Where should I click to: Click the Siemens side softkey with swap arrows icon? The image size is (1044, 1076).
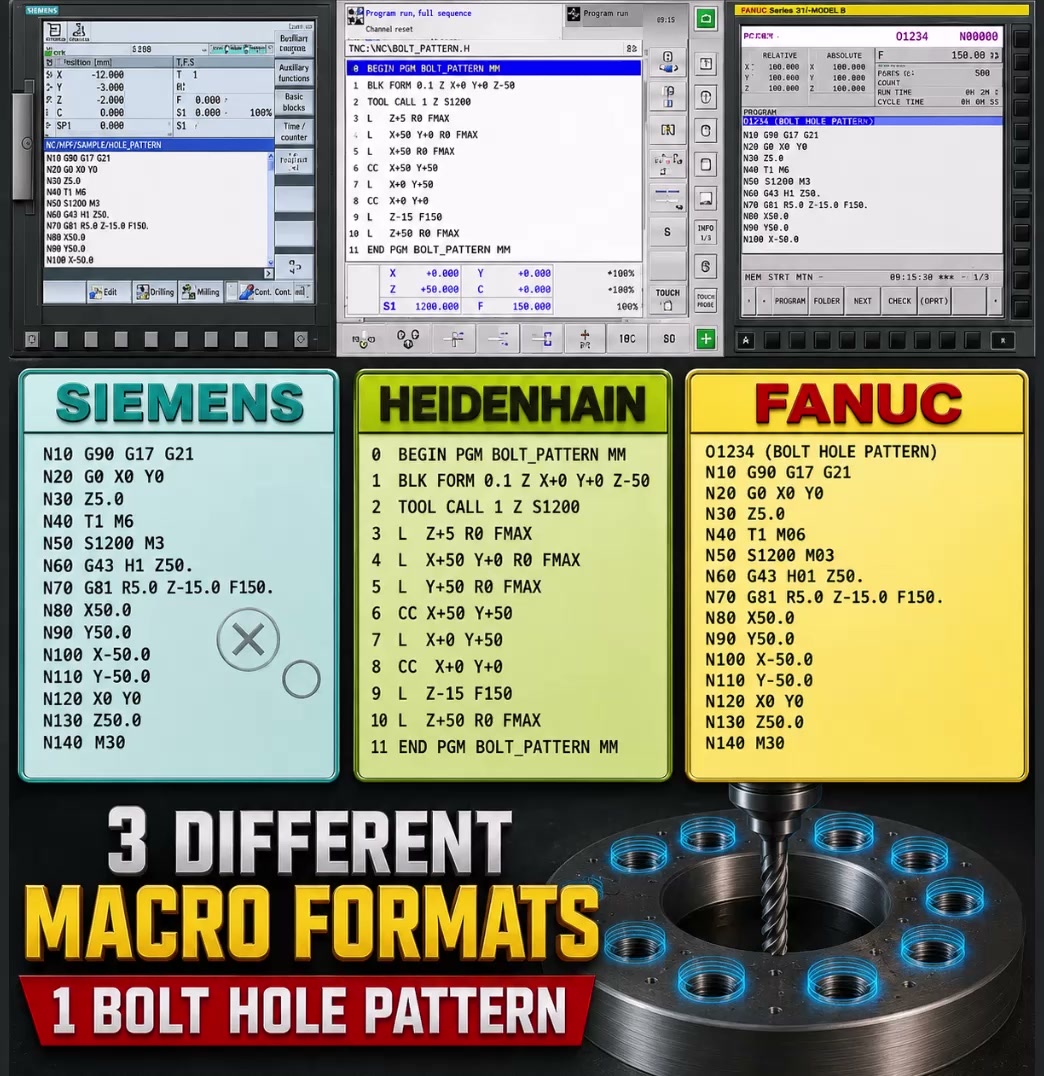[294, 266]
